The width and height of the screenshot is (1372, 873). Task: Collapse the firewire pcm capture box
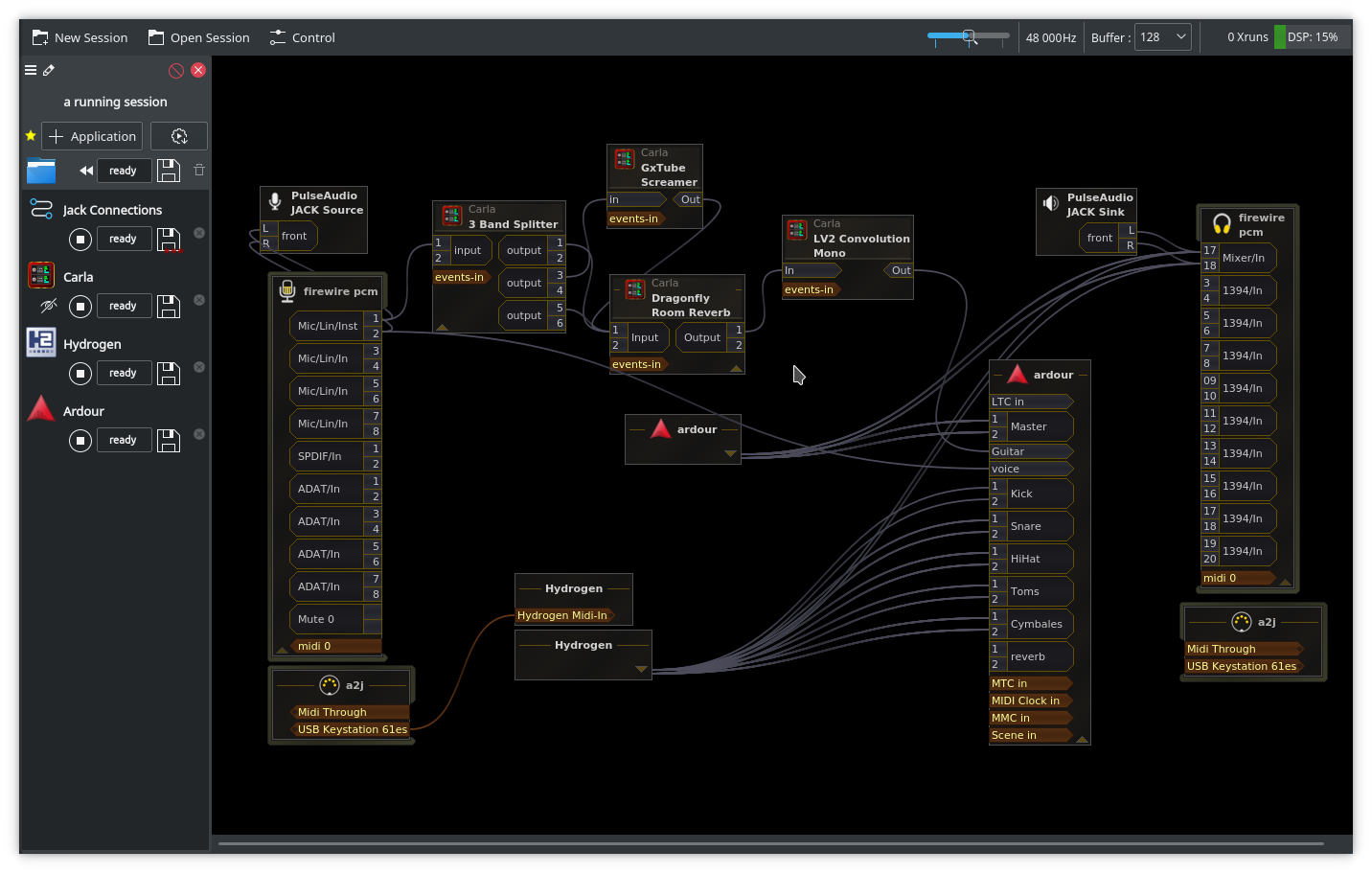(x=283, y=650)
